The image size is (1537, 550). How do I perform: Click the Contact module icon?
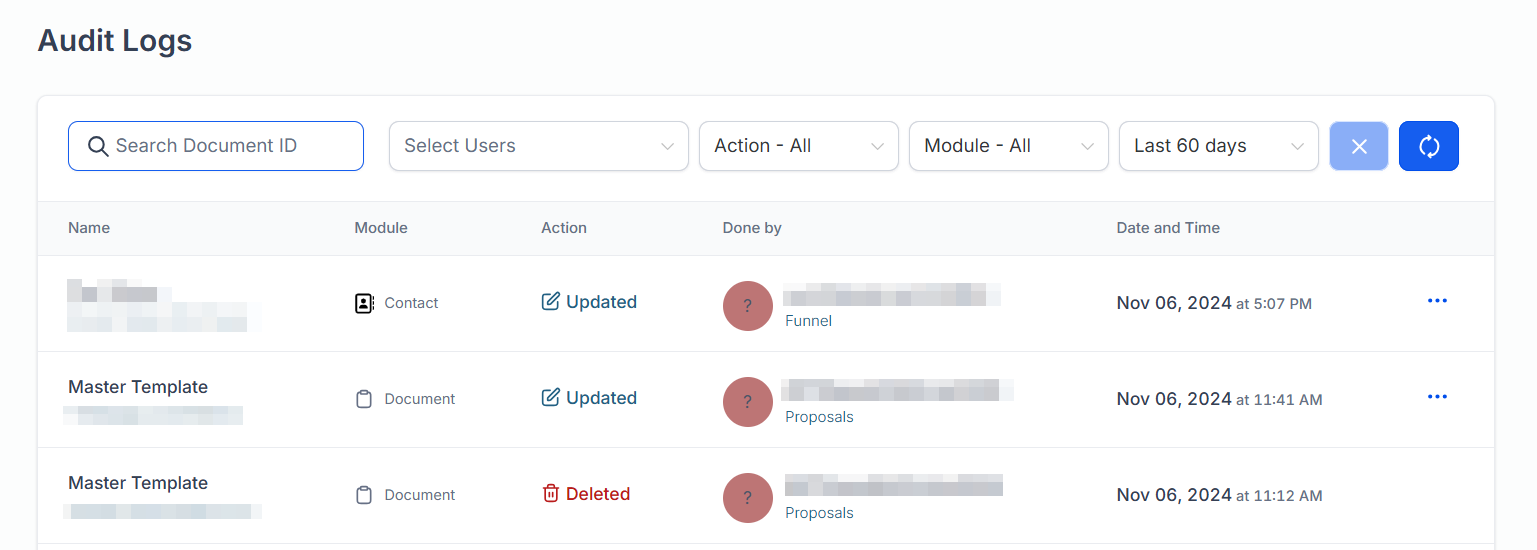point(365,303)
